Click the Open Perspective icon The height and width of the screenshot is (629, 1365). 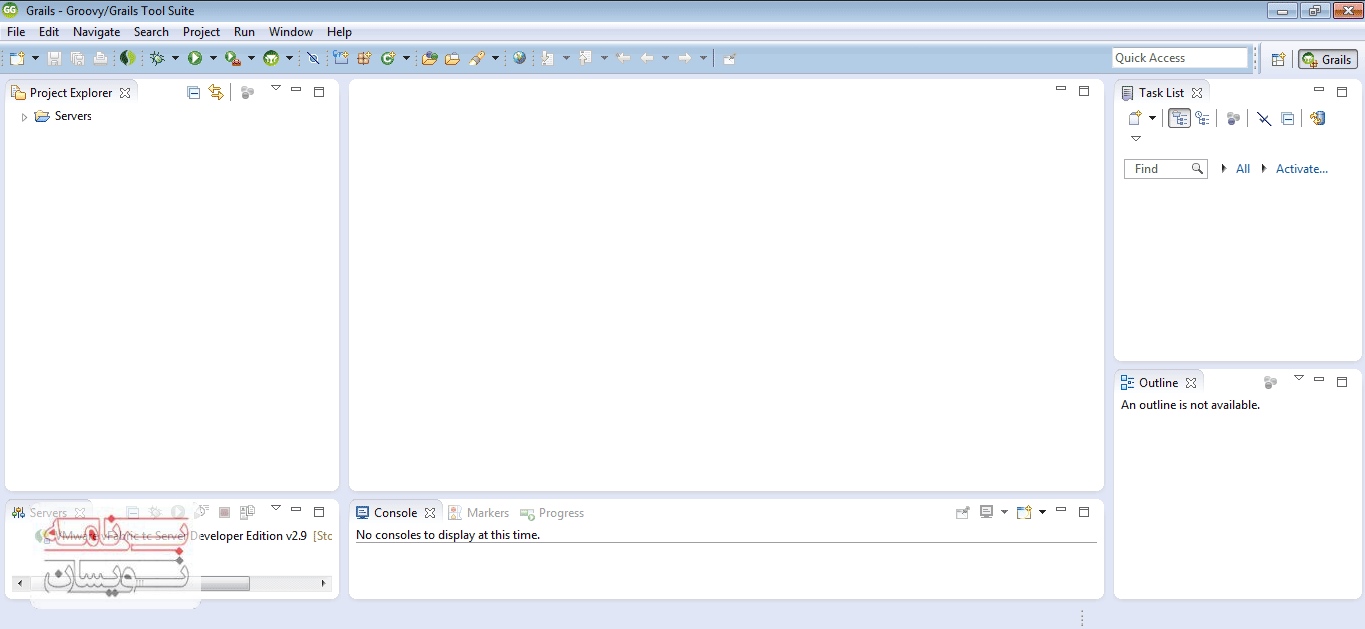[x=1278, y=59]
